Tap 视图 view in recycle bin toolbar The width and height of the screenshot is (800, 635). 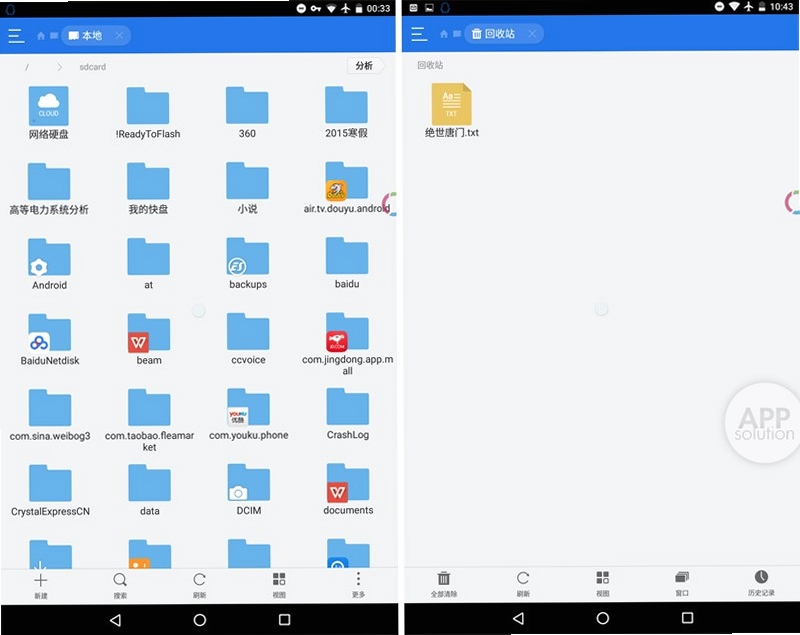603,583
